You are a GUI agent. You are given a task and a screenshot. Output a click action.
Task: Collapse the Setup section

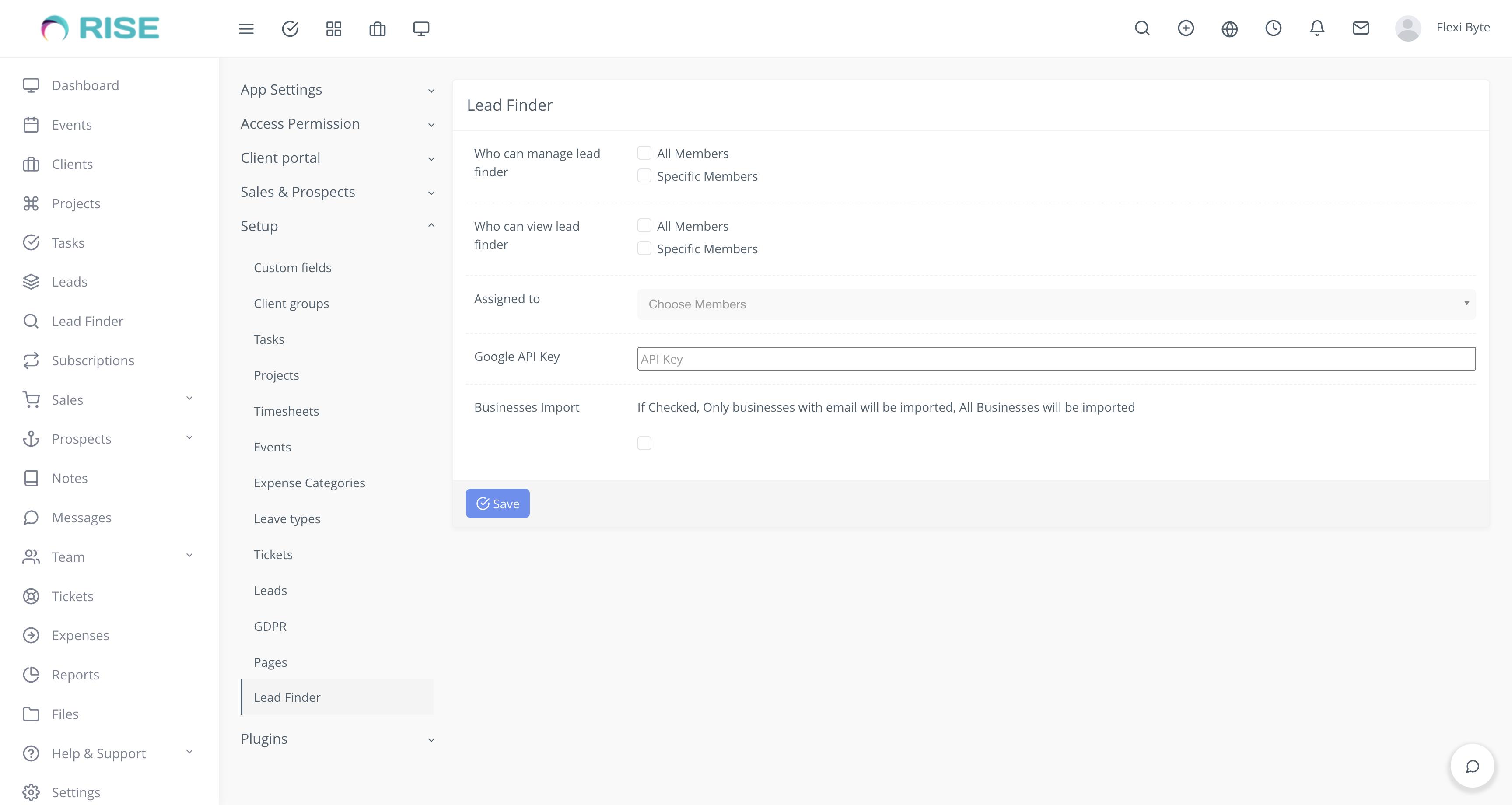click(x=259, y=225)
